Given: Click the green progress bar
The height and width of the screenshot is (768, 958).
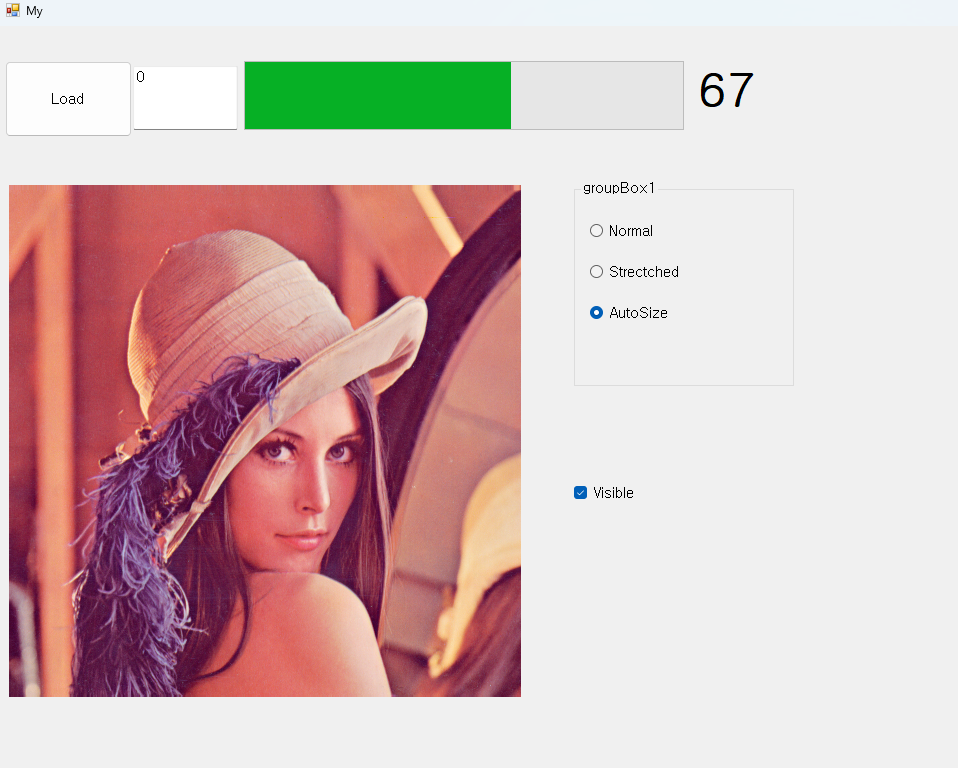Looking at the screenshot, I should coord(464,95).
